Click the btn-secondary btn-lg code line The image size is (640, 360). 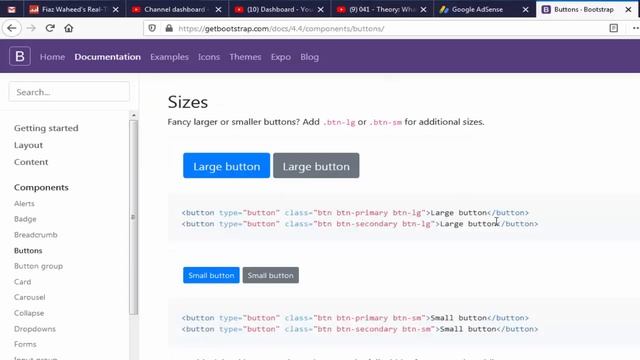[x=360, y=224]
